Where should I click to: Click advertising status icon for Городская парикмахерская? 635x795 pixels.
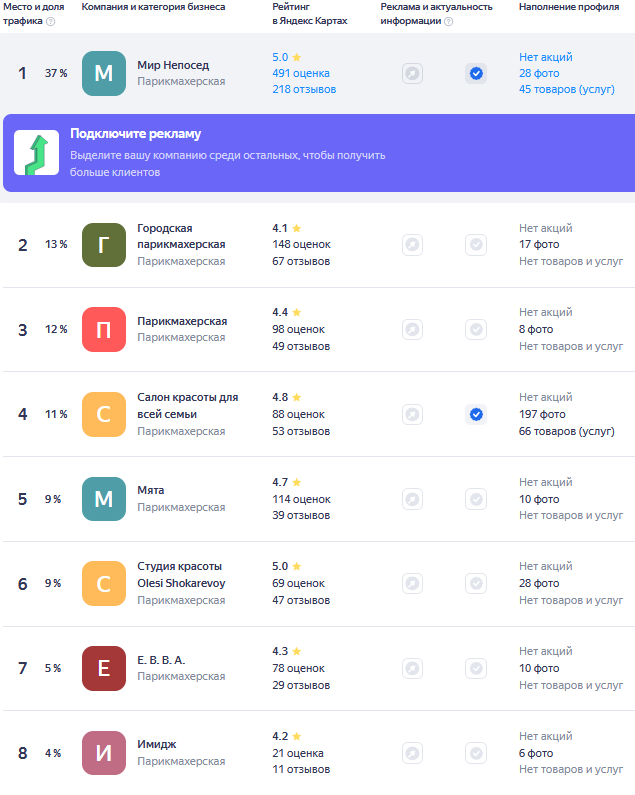(x=412, y=245)
